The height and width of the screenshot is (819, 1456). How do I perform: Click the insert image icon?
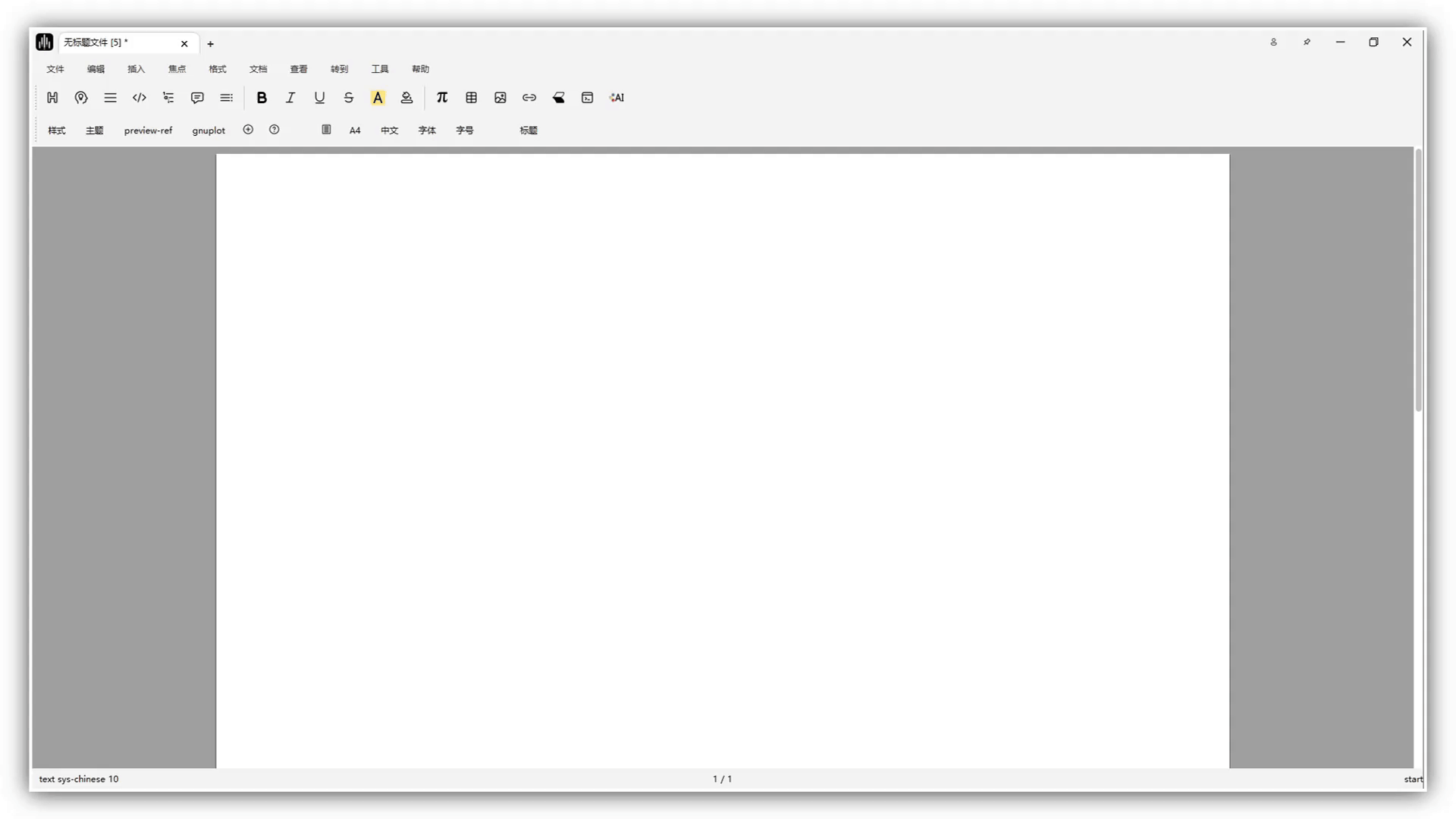(500, 98)
